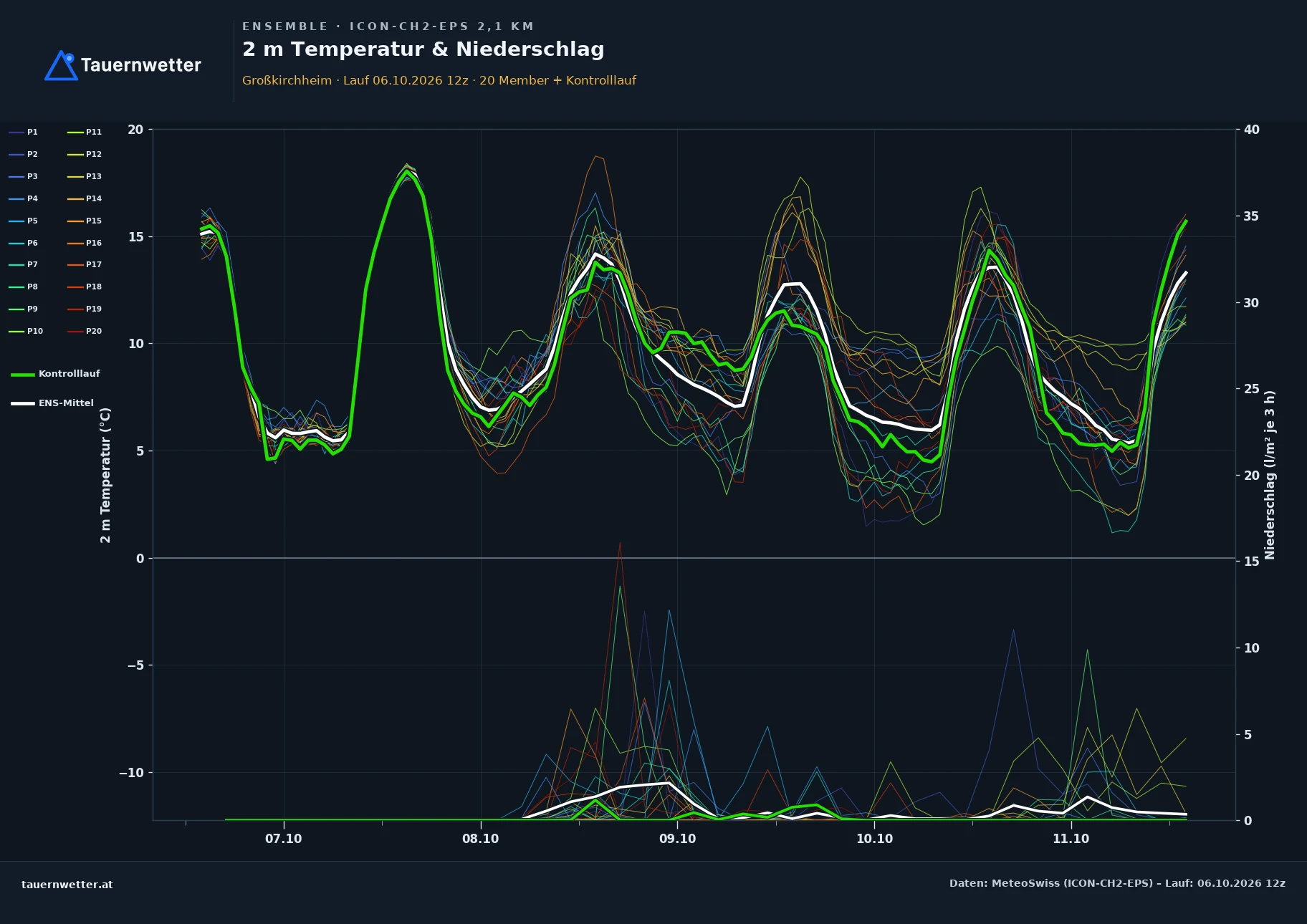Click the P7 legend entry
Viewport: 1307px width, 924px height.
click(24, 264)
